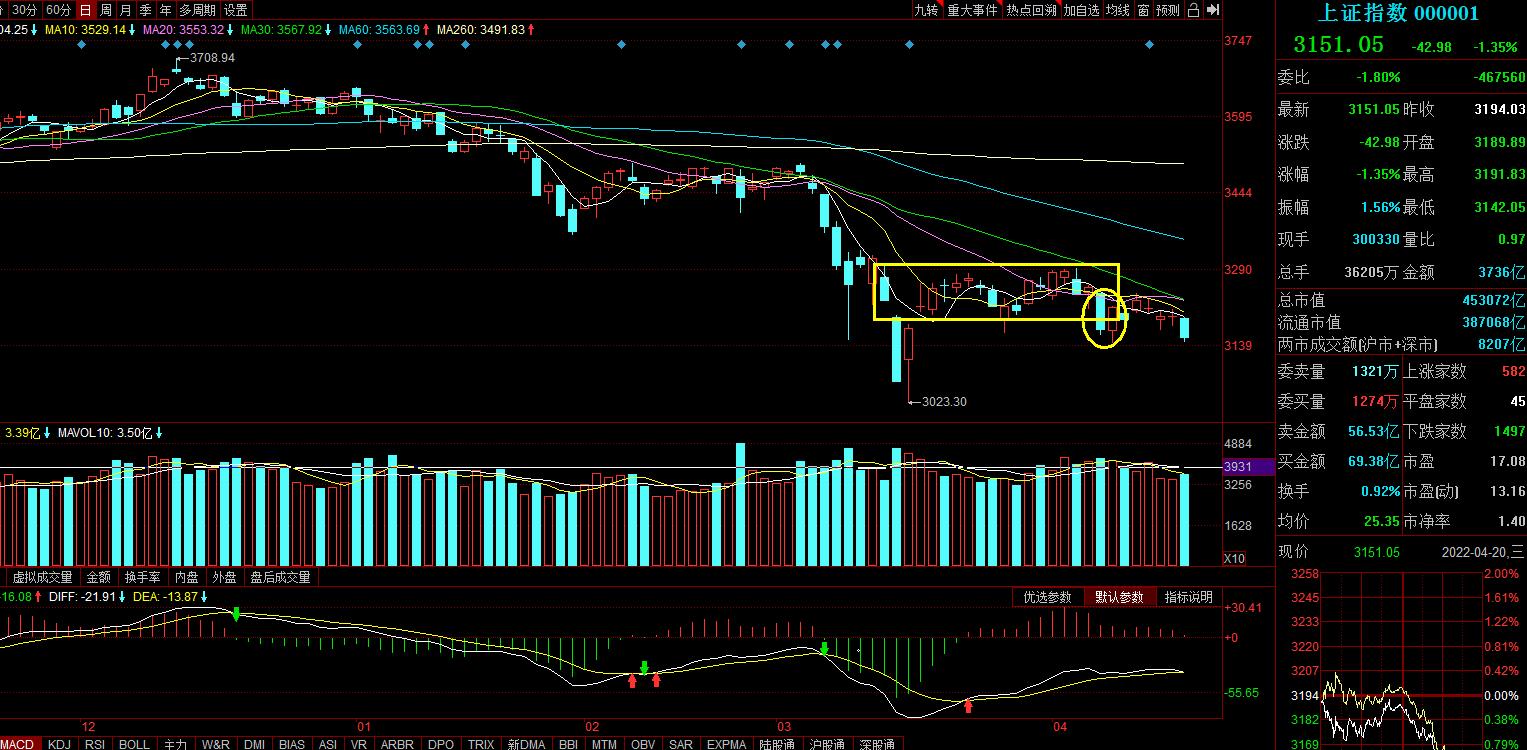1527x750 pixels.
Task: Toggle the 均线 moving averages button
Action: [1117, 10]
